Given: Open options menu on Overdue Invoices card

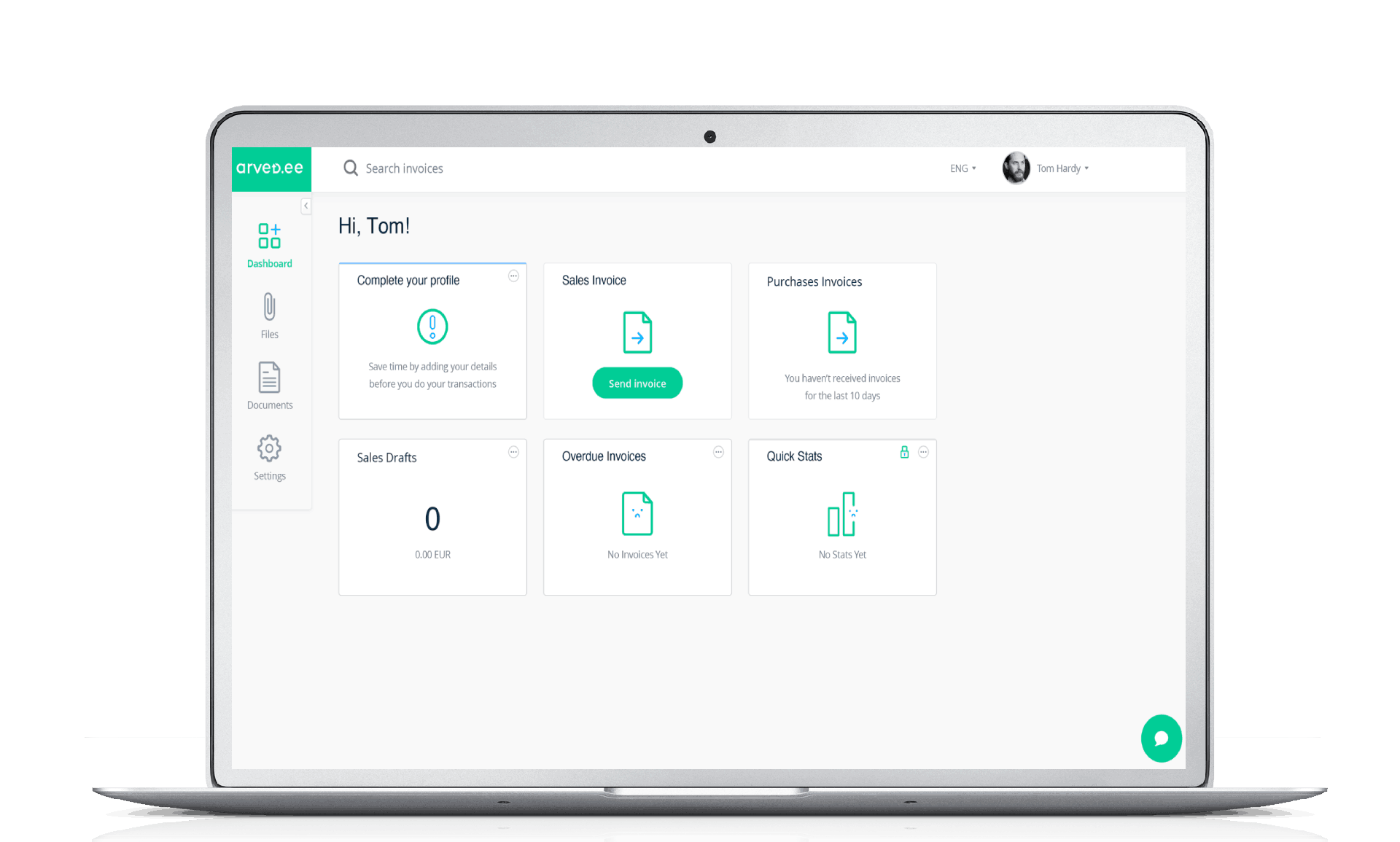Looking at the screenshot, I should click(x=718, y=452).
